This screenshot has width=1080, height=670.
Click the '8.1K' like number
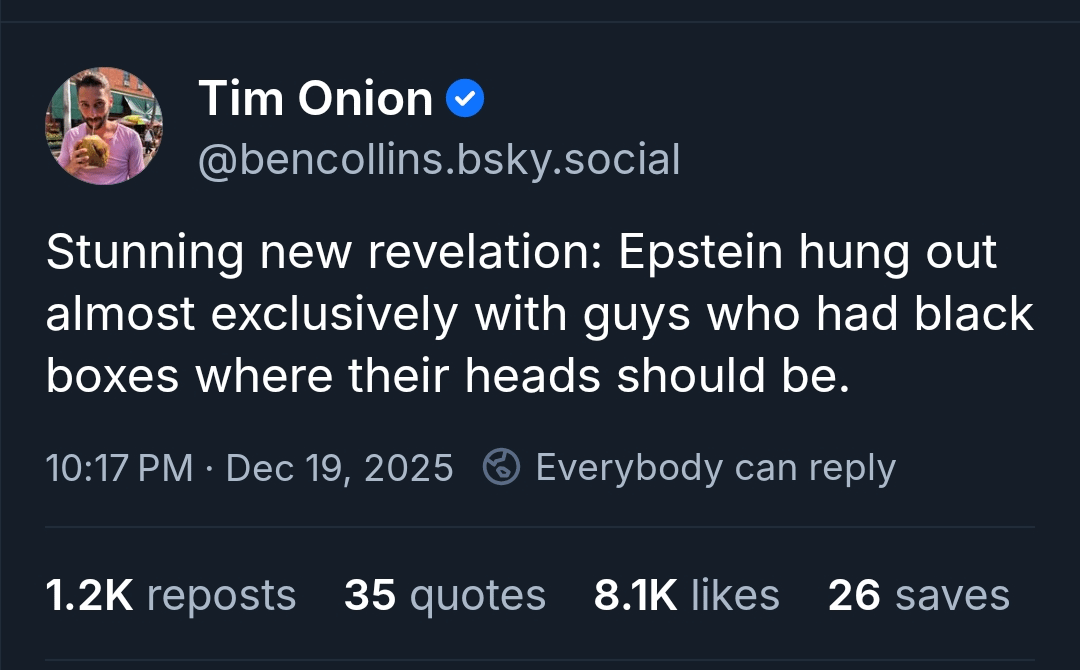[x=636, y=595]
